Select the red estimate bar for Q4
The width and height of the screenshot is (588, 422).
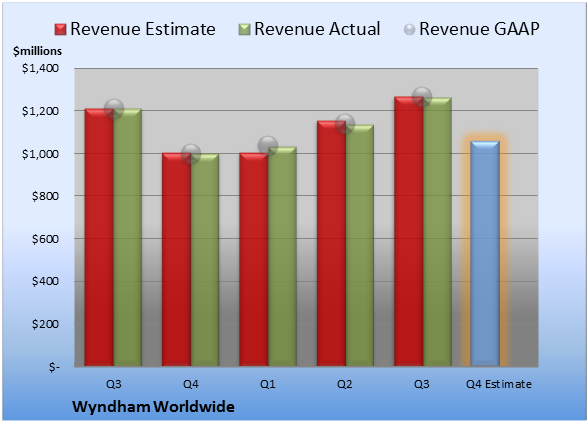(176, 259)
